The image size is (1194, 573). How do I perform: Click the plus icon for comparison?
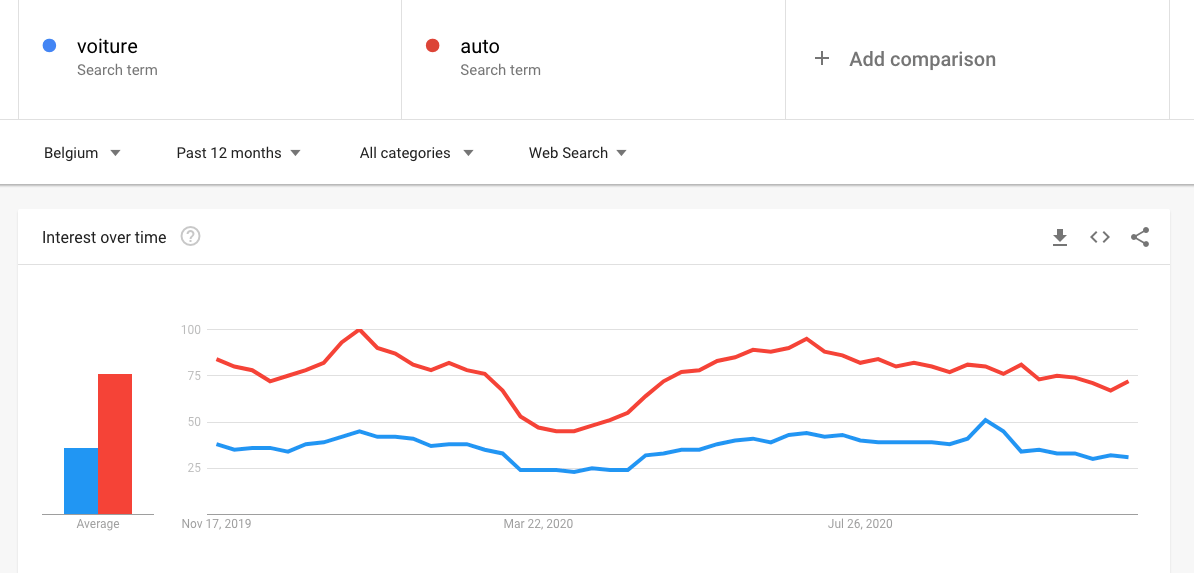[x=822, y=59]
